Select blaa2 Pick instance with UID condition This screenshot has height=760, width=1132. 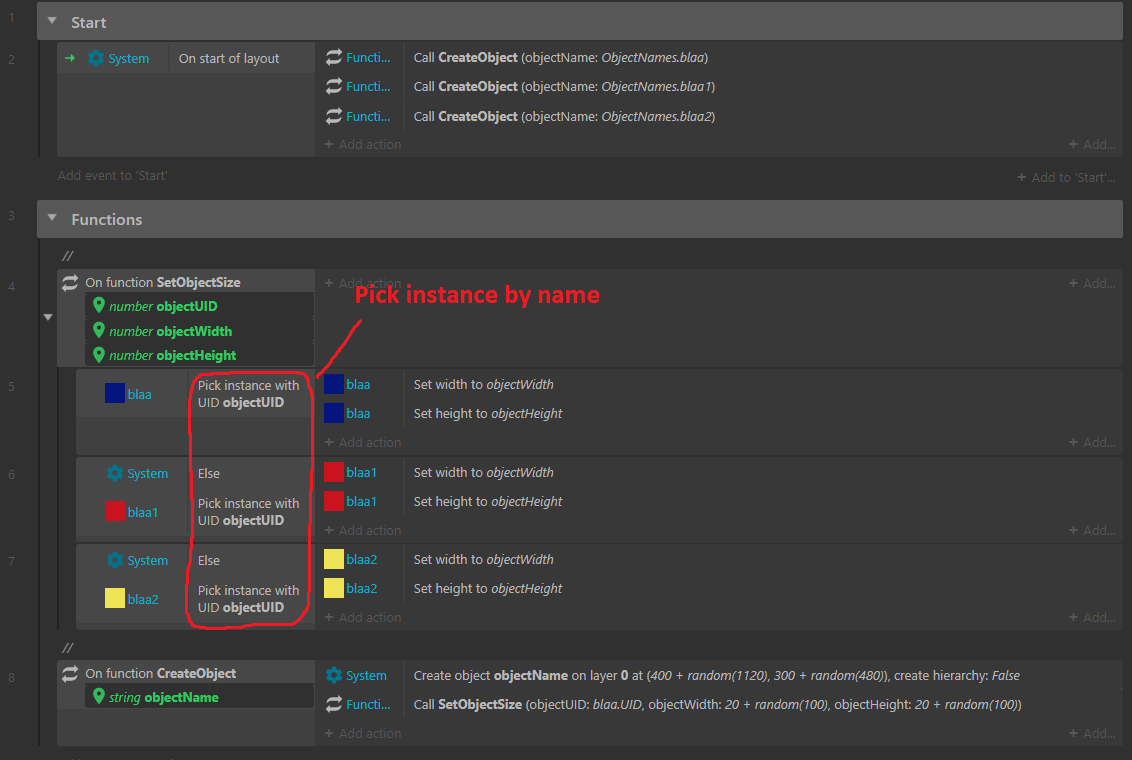click(x=248, y=599)
